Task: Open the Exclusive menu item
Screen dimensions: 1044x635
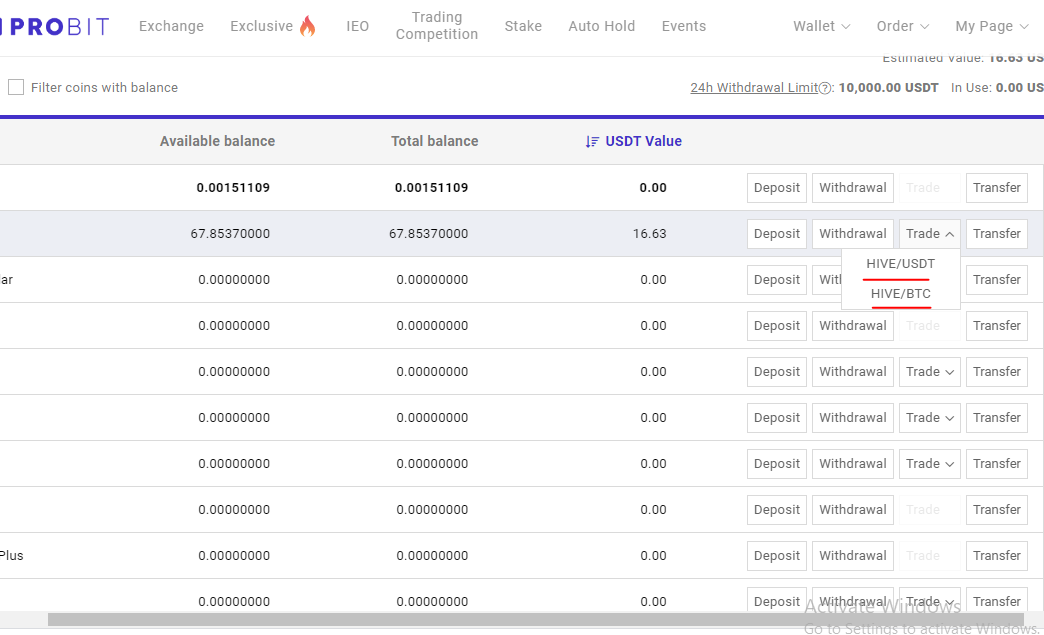Action: pos(262,26)
